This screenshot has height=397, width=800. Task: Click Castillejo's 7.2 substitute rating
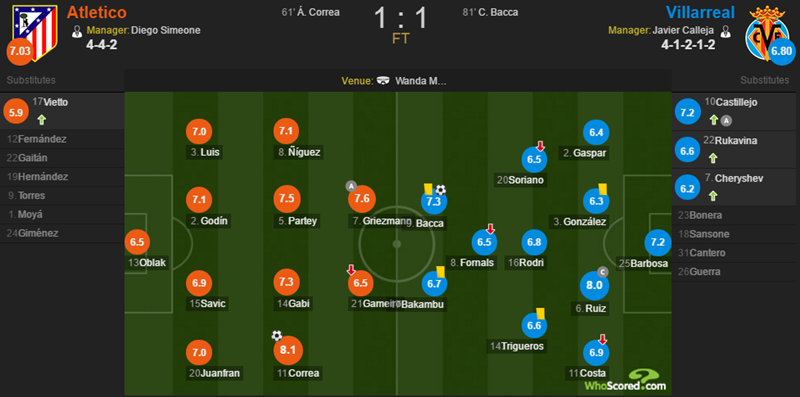pos(688,112)
